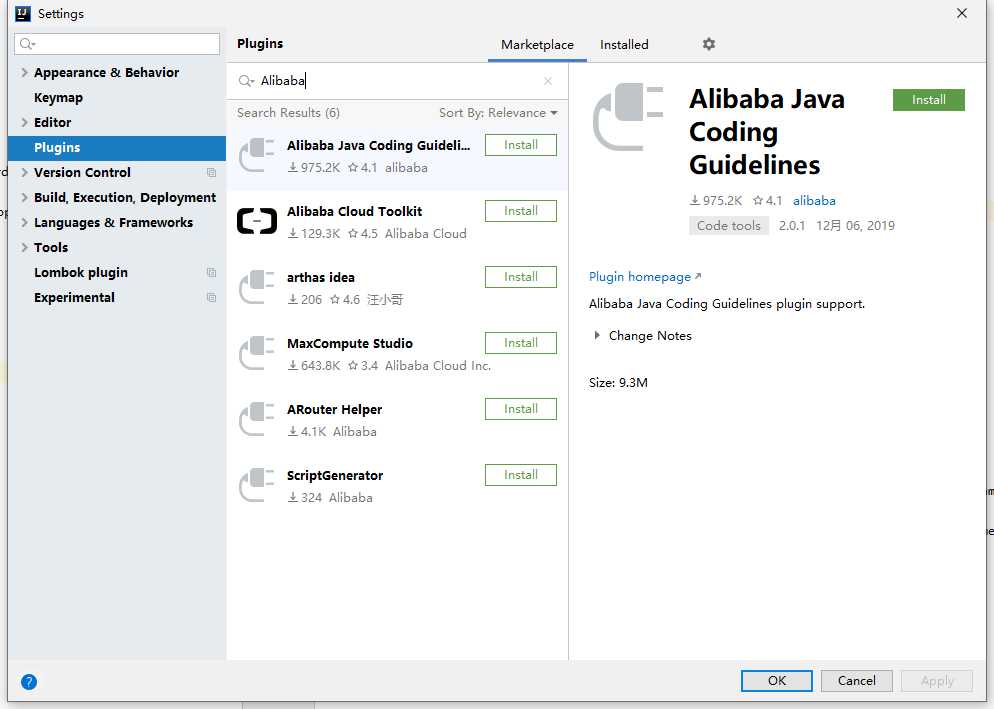This screenshot has width=994, height=709.
Task: Clear the Alibaba plugin search text
Action: pos(548,81)
